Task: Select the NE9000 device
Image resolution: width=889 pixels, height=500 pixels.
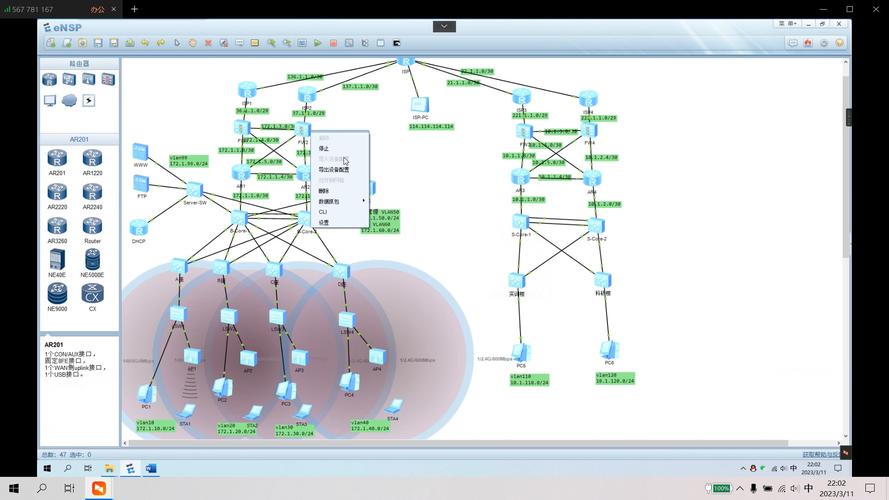Action: [x=57, y=298]
